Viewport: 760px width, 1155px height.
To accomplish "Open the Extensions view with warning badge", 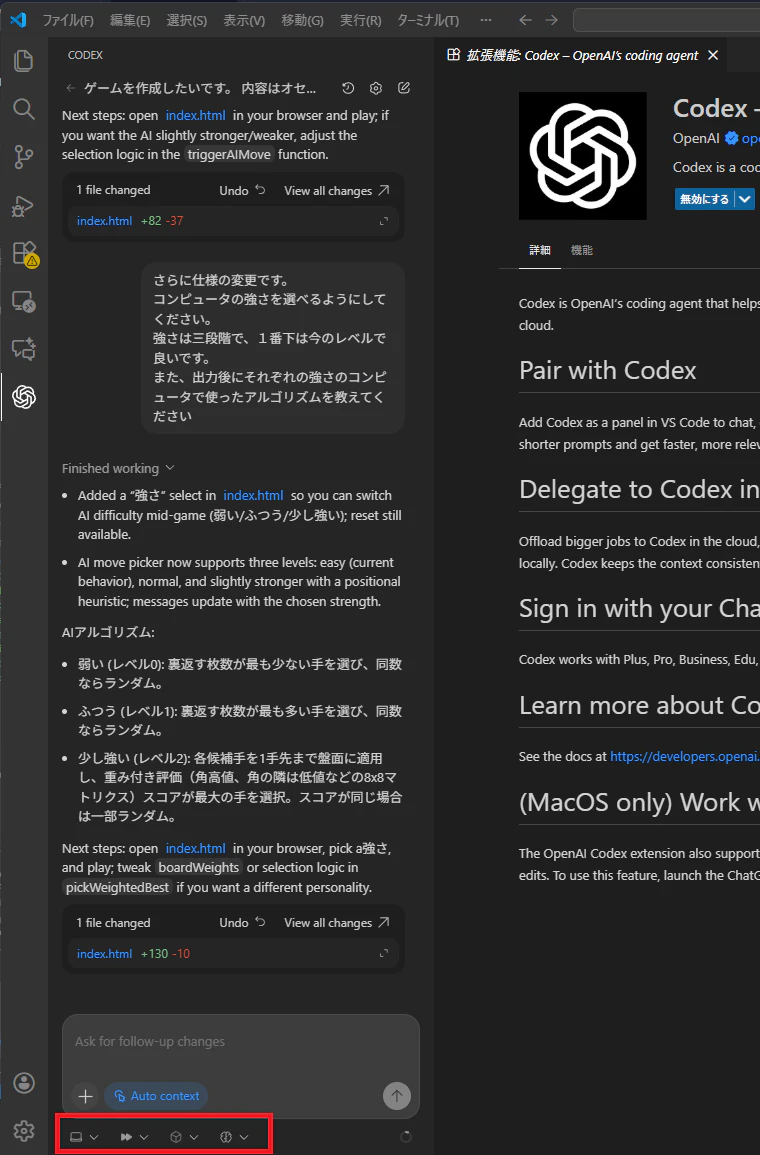I will [25, 253].
